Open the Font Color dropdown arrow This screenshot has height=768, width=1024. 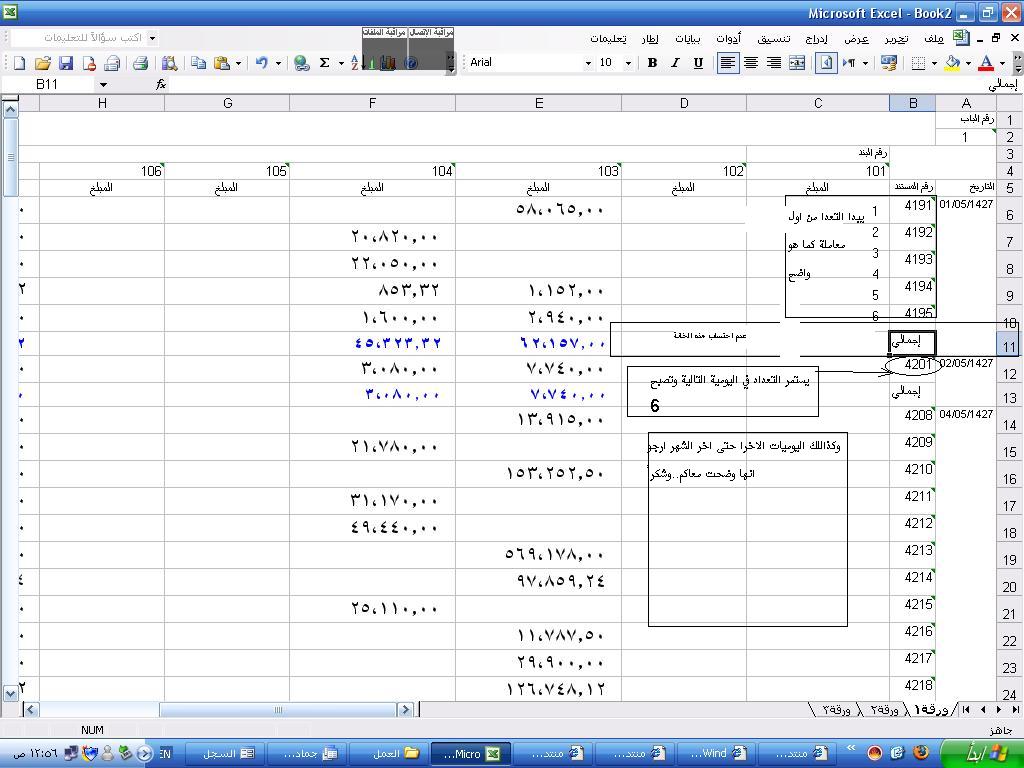point(1002,63)
